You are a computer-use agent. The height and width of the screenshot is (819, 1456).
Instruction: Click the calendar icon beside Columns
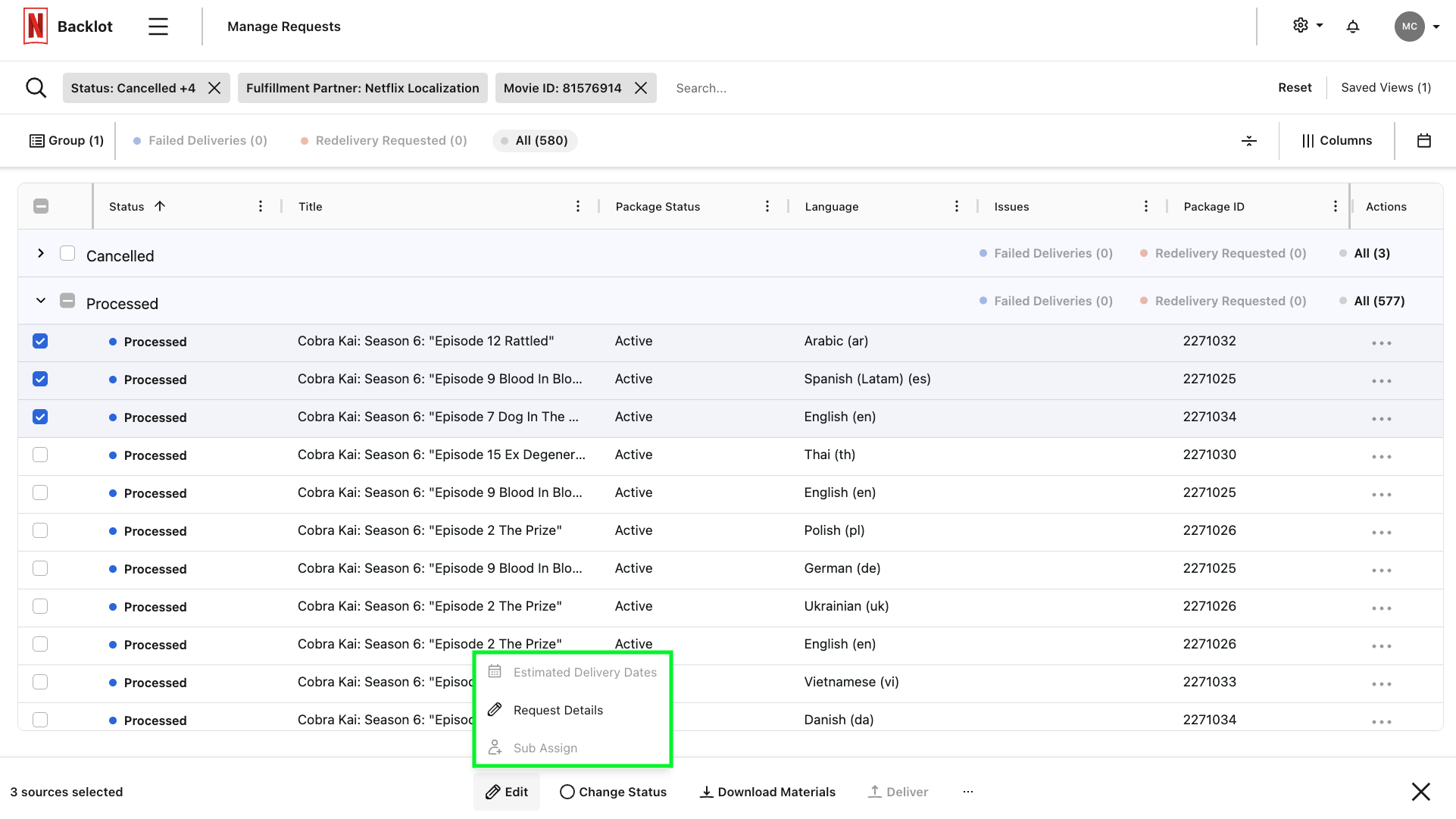(1423, 141)
